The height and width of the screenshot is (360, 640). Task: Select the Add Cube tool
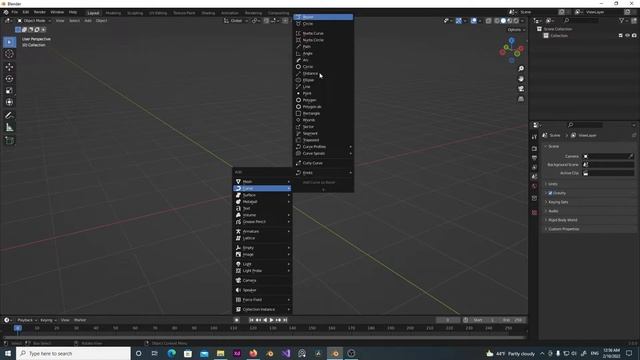[x=9, y=141]
